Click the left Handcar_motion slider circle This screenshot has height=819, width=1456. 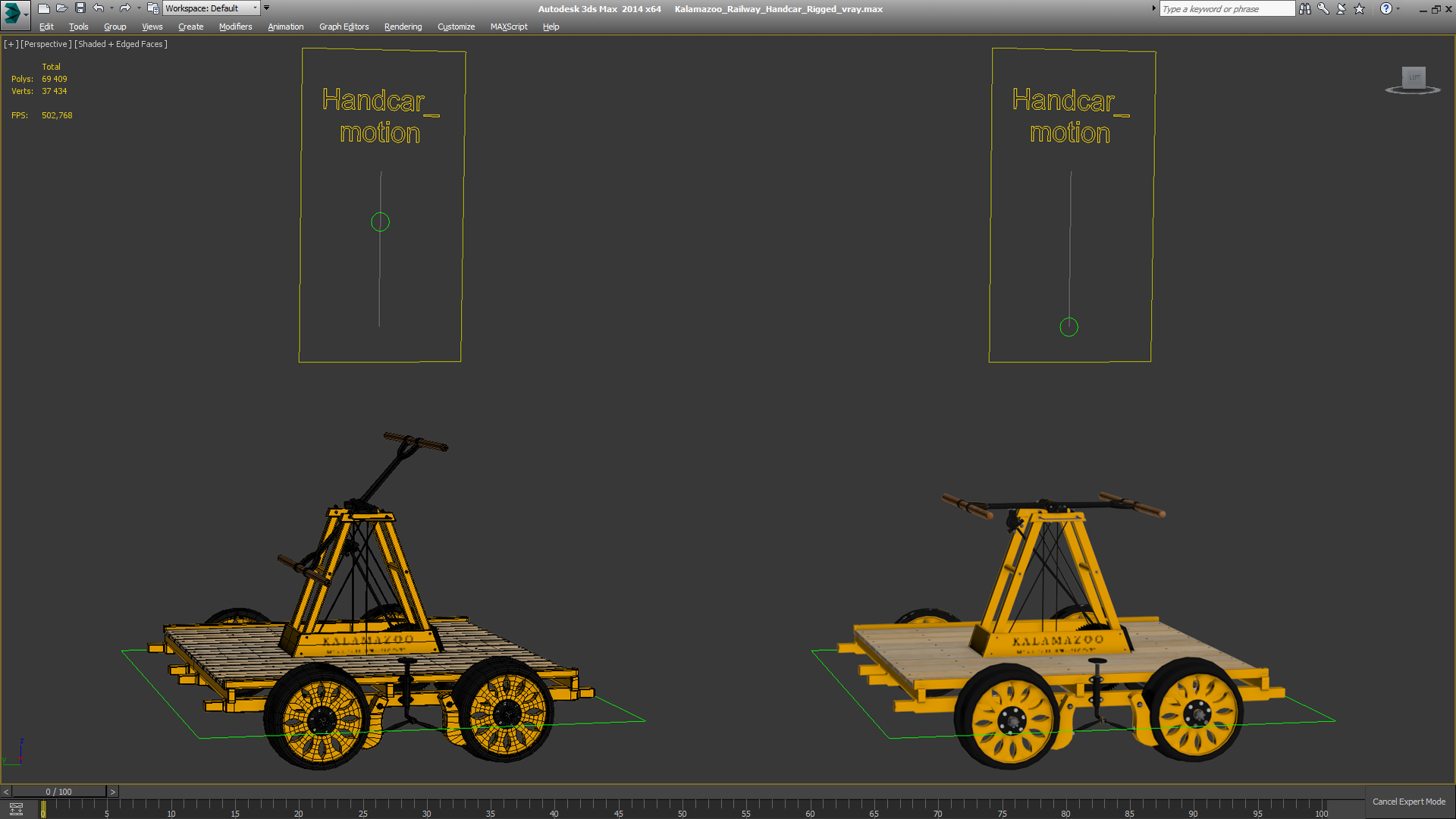point(380,222)
